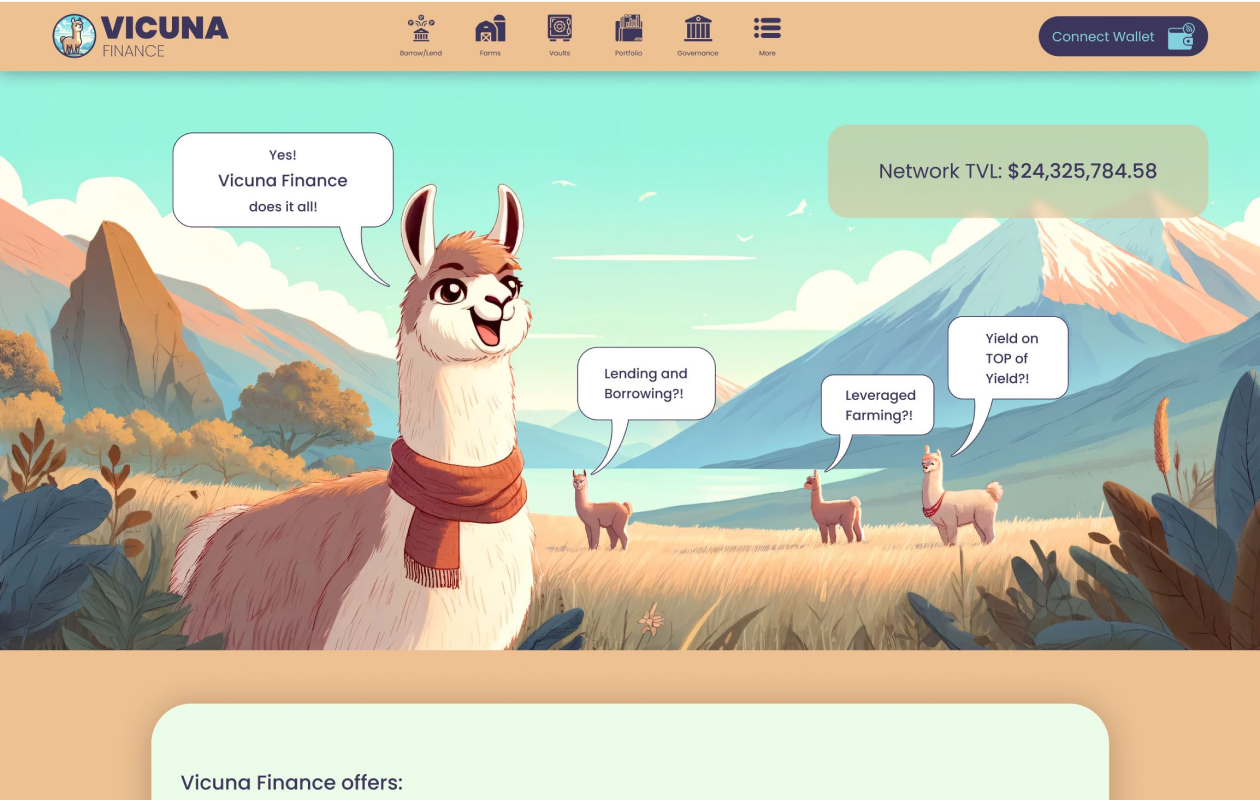This screenshot has width=1260, height=800.
Task: Expand the More menu
Action: pyautogui.click(x=767, y=36)
